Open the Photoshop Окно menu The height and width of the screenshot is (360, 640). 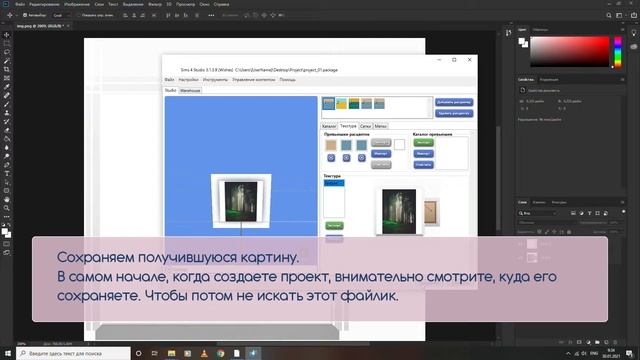[x=204, y=4]
